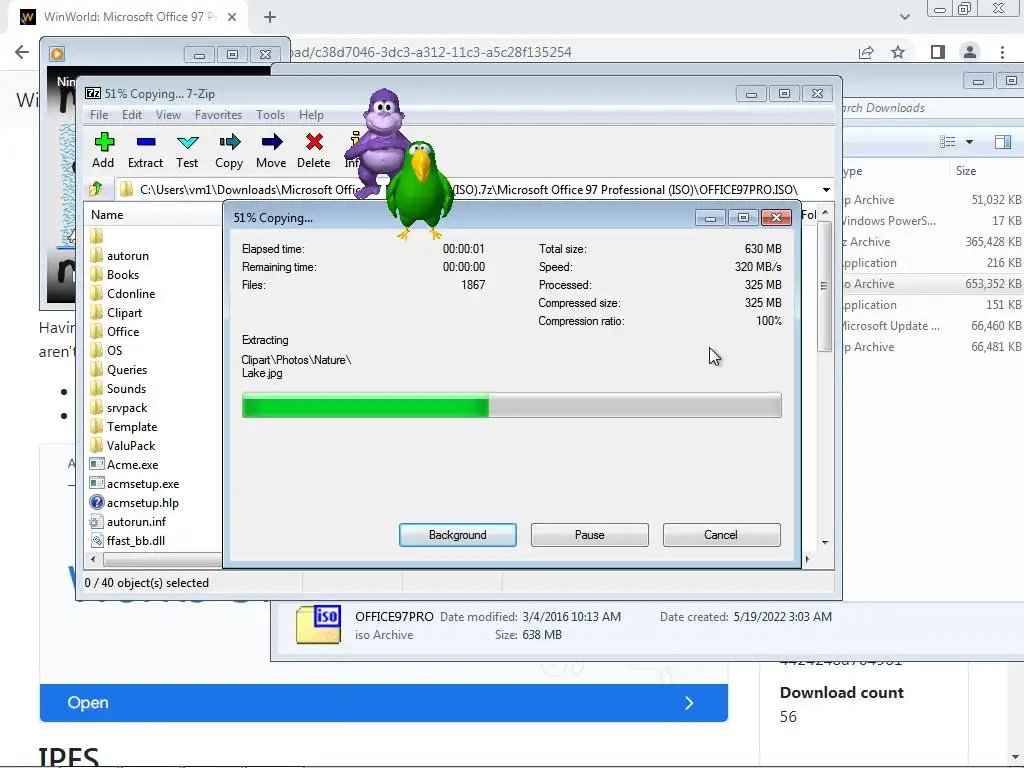
Task: Go back with the browser back arrow
Action: click(22, 52)
